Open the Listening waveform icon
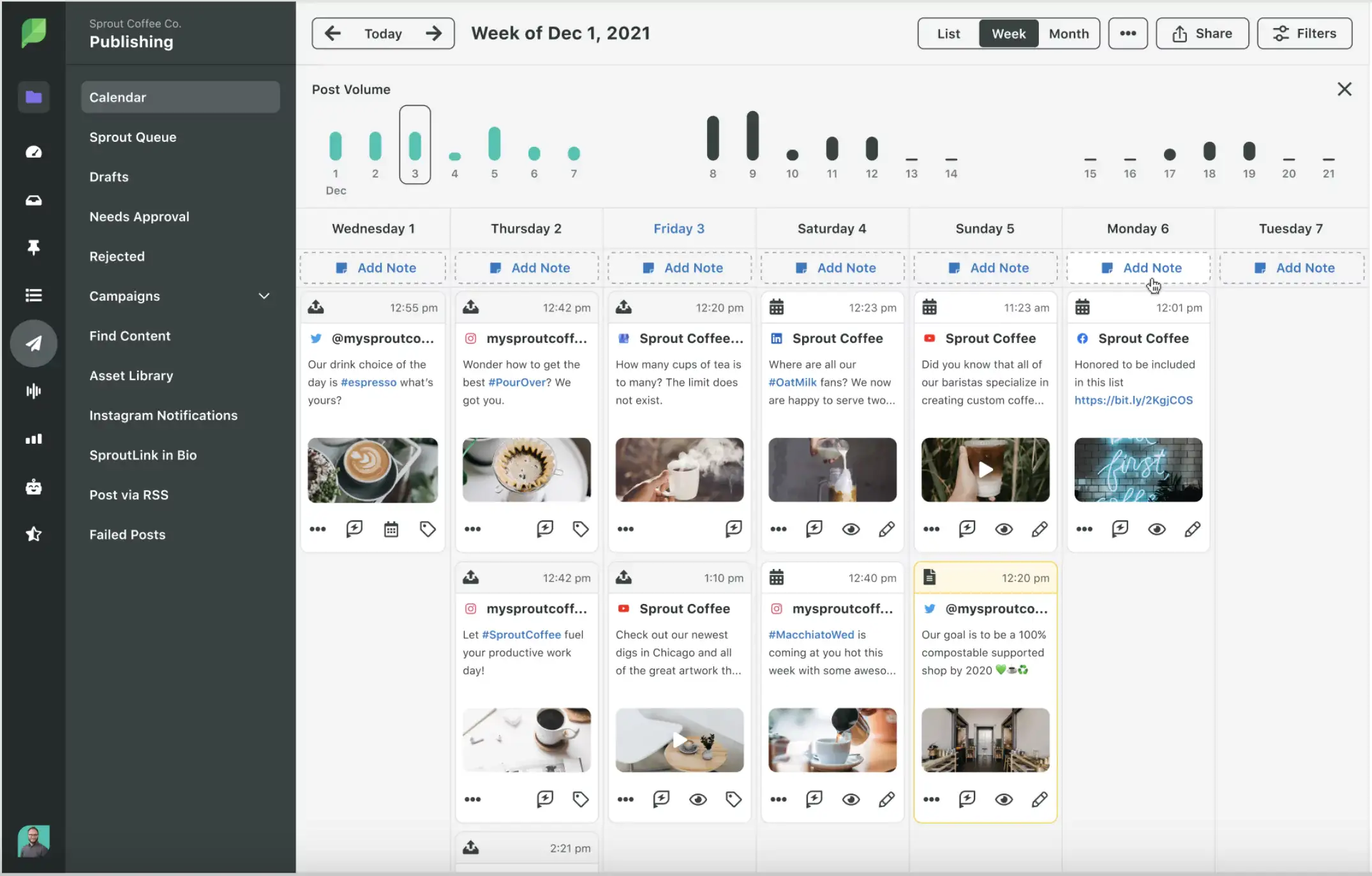The width and height of the screenshot is (1372, 876). [33, 391]
